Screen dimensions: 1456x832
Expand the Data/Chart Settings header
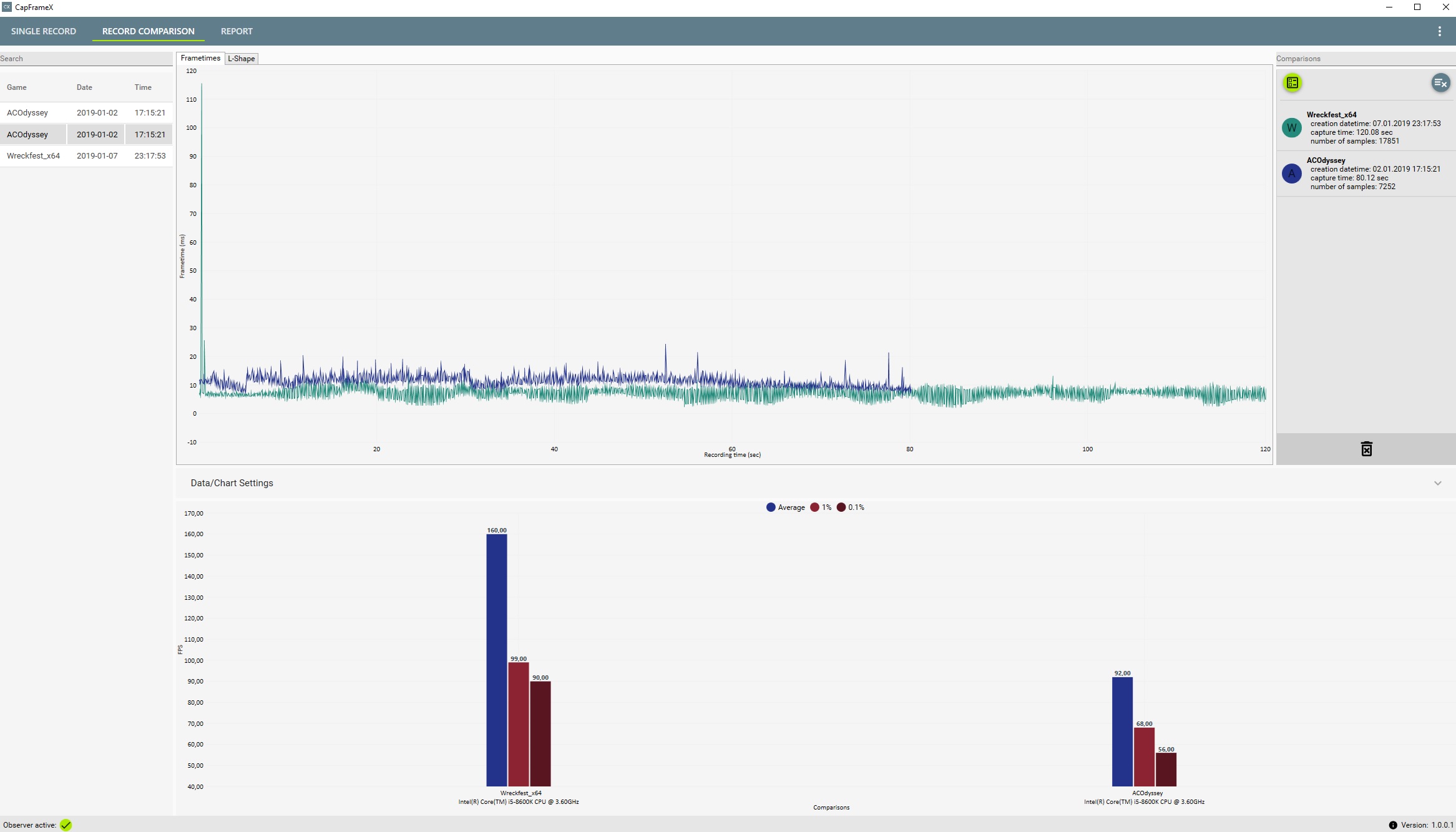pyautogui.click(x=816, y=483)
